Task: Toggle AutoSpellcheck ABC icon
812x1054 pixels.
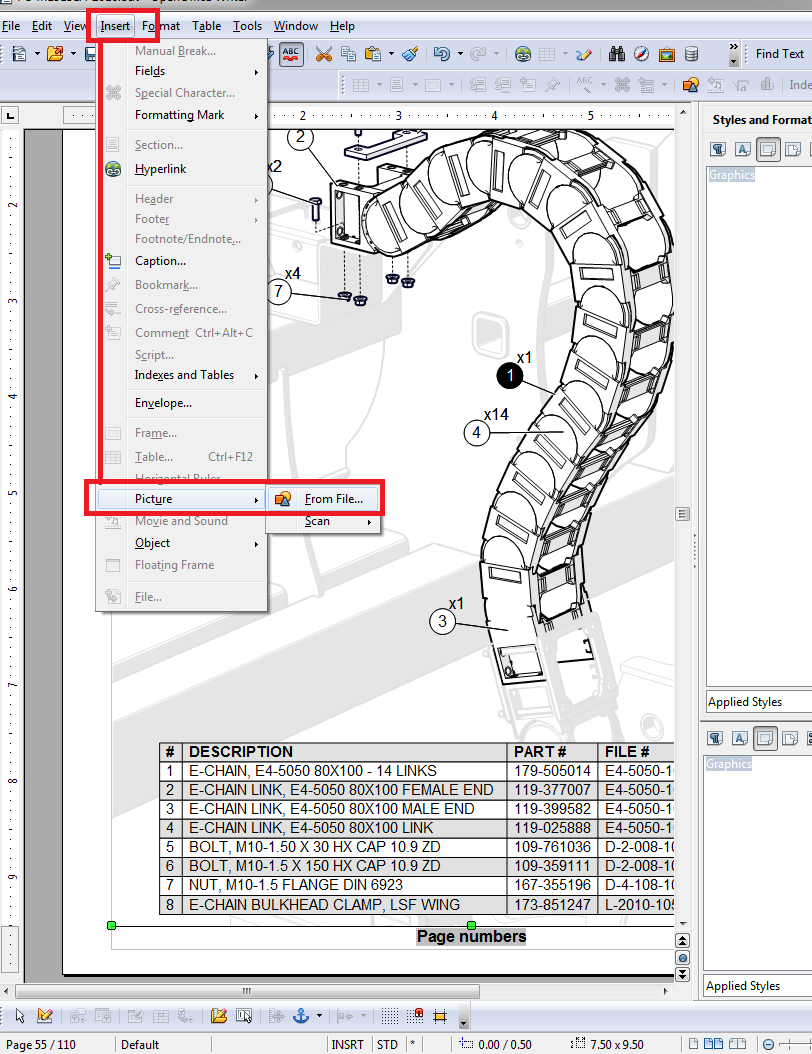Action: coord(291,54)
